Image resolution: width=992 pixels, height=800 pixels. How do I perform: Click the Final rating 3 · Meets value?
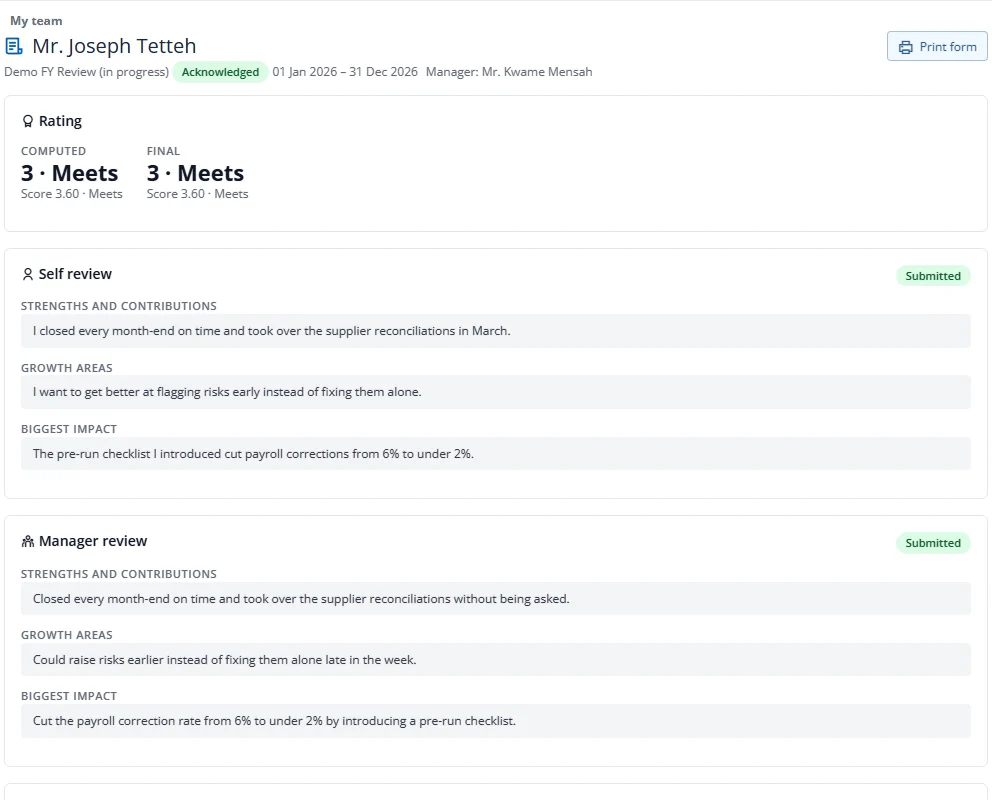(195, 173)
